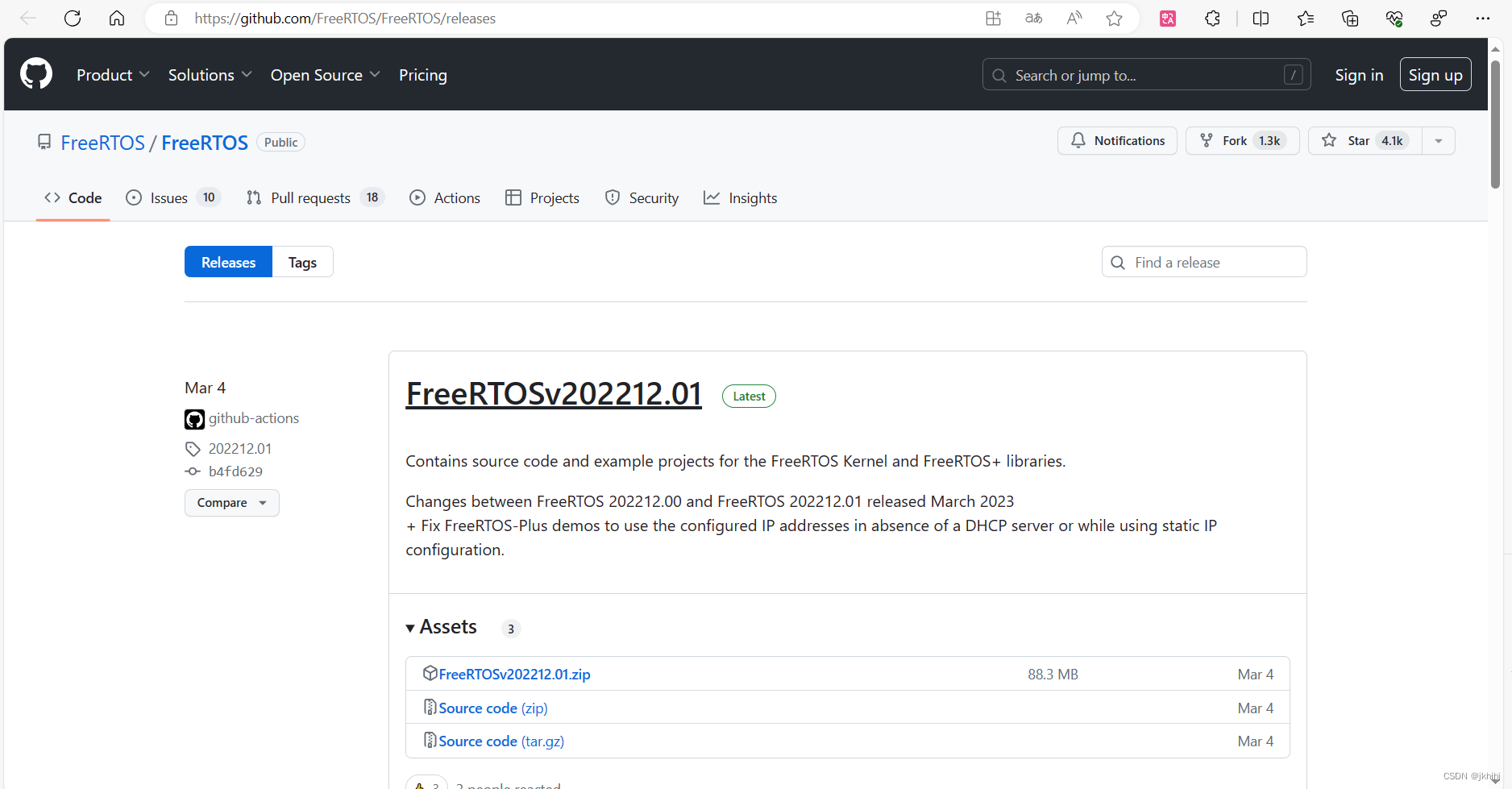The height and width of the screenshot is (789, 1512).
Task: View site information via the lock icon
Action: [171, 19]
